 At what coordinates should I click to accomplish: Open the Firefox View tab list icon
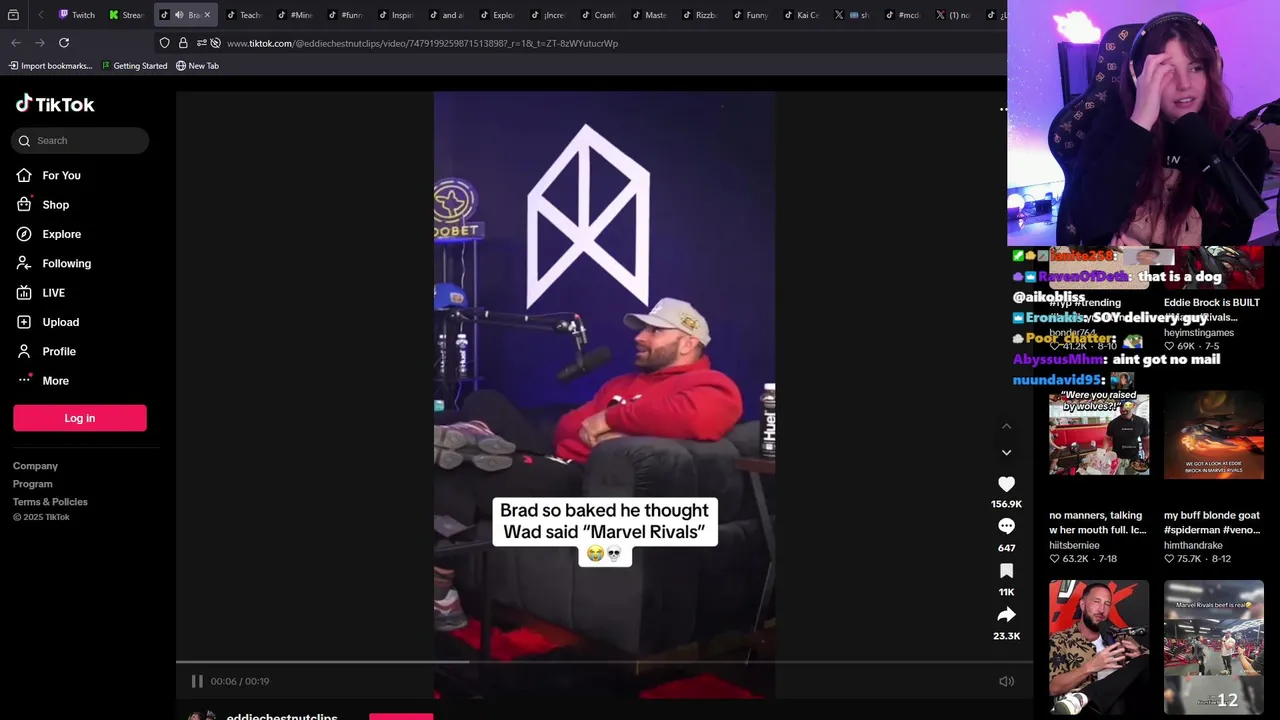(13, 15)
